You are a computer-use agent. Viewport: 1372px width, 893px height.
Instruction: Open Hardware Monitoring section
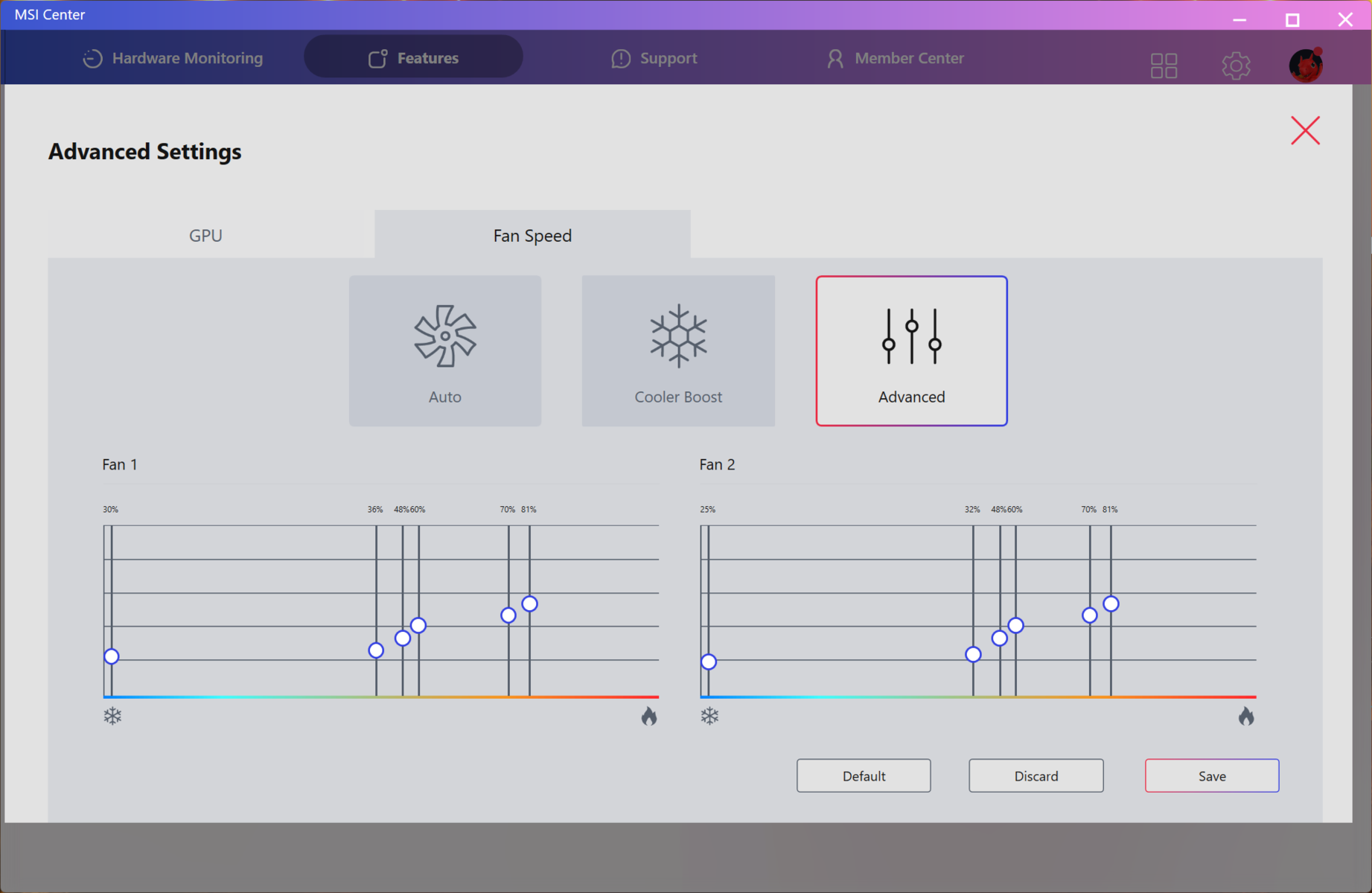click(x=173, y=58)
